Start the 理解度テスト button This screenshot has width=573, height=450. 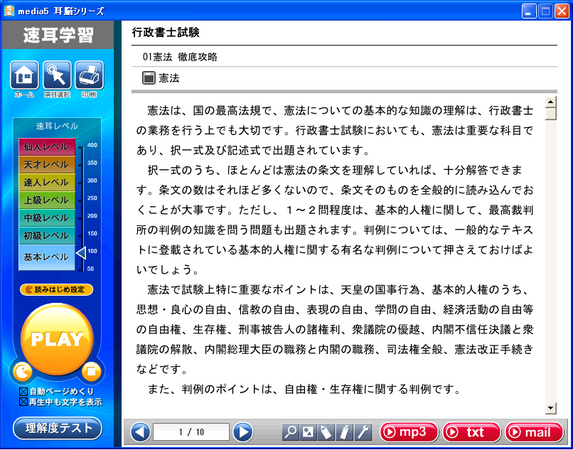pos(57,428)
